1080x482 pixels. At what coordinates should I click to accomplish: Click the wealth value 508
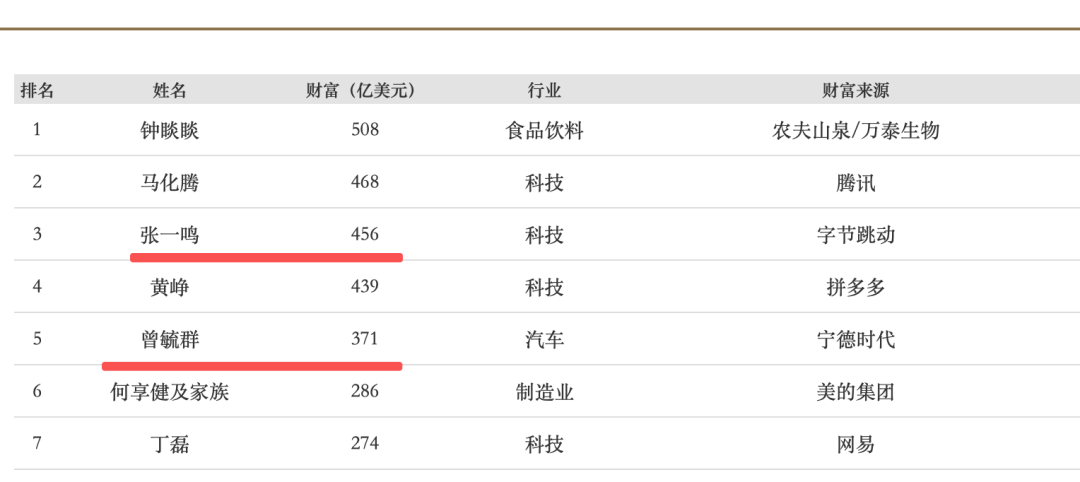[365, 130]
